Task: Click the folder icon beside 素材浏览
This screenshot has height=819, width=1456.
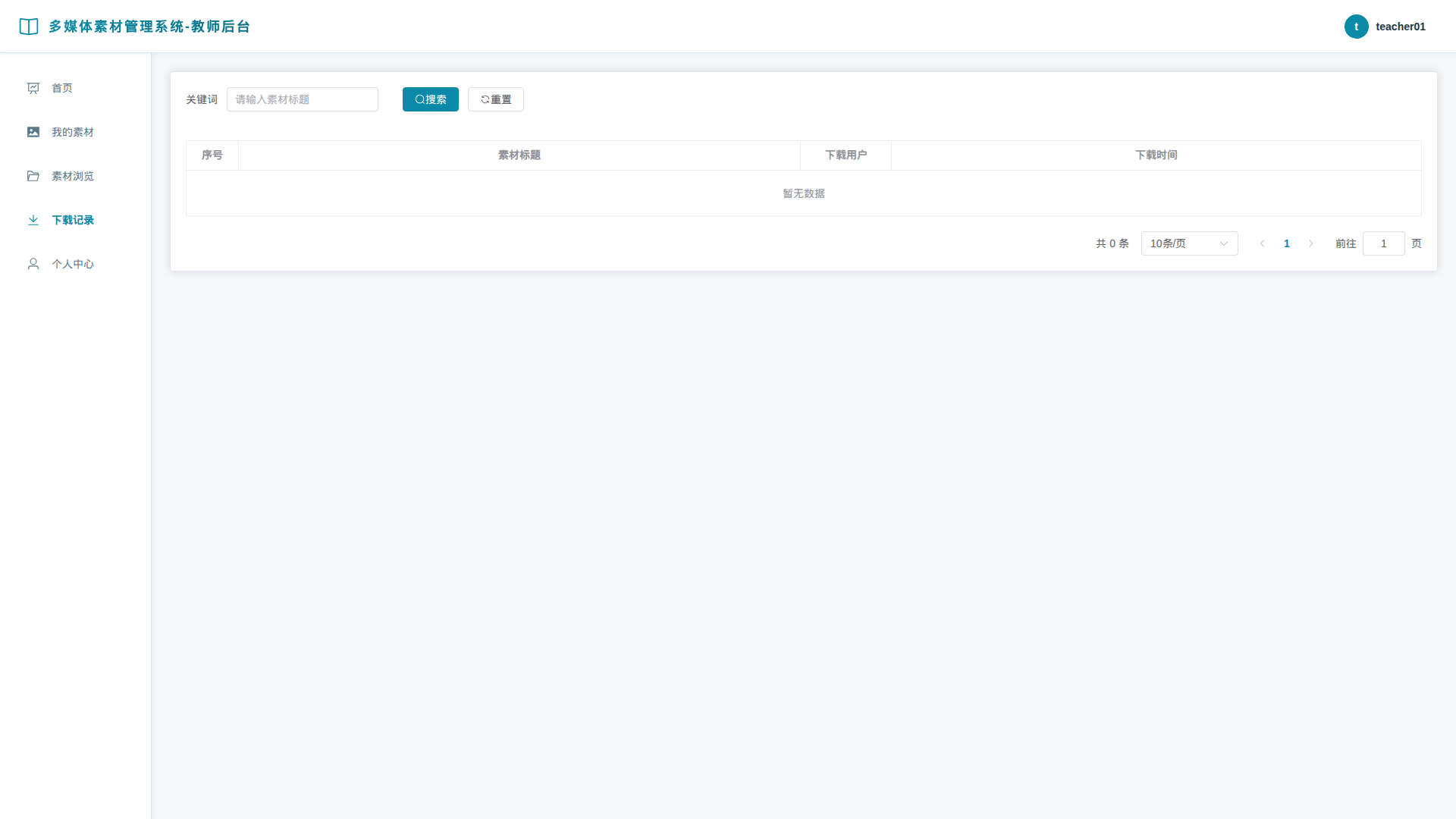Action: [x=33, y=176]
